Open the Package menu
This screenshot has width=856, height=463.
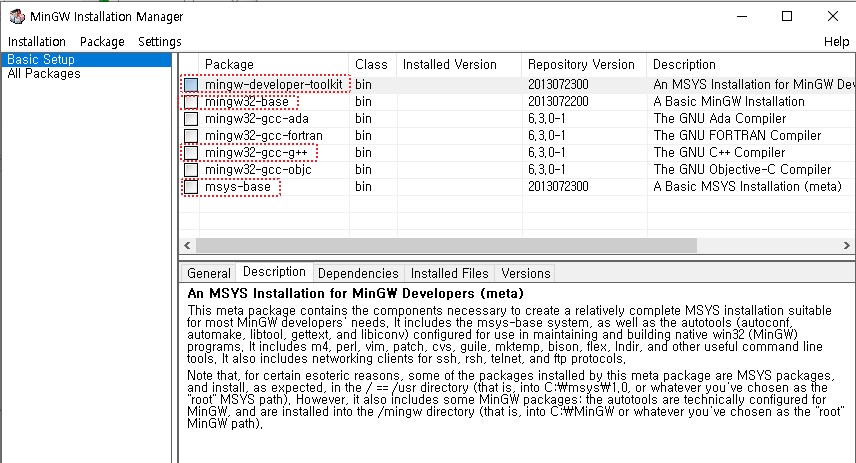tap(102, 41)
